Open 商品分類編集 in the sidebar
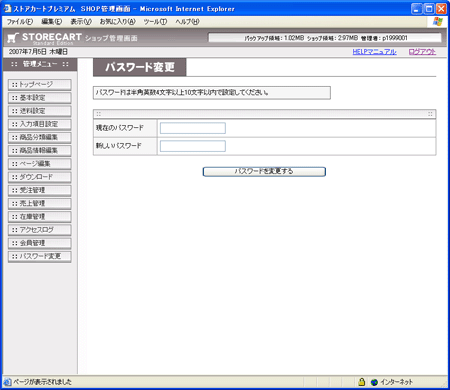Viewport: 450px width, 390px height. pos(40,137)
